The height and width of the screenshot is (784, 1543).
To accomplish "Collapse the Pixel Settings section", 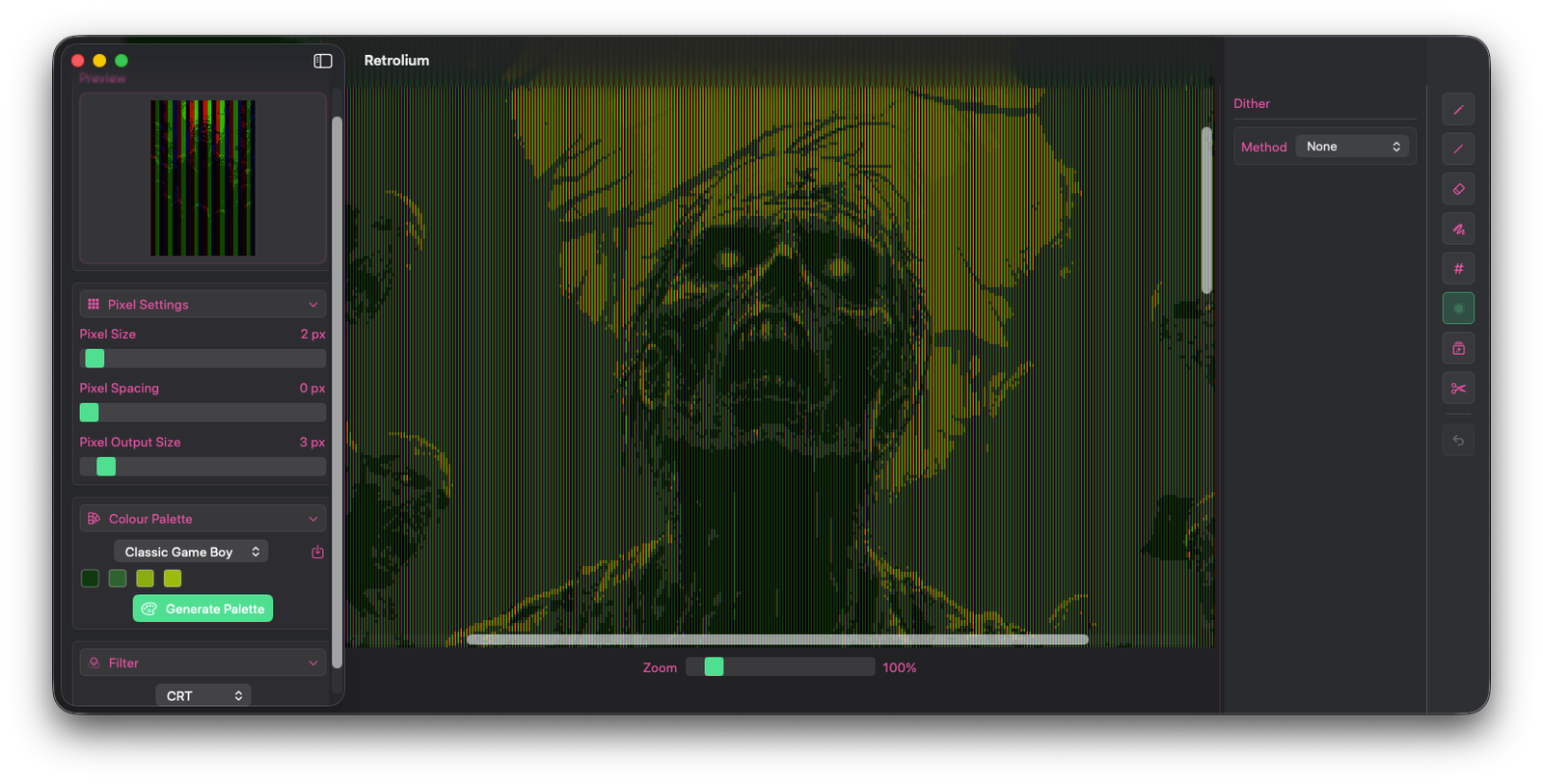I will pyautogui.click(x=313, y=305).
